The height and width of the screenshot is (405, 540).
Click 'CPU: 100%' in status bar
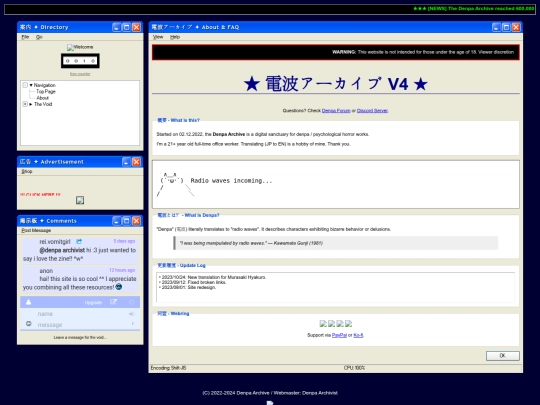(x=354, y=368)
